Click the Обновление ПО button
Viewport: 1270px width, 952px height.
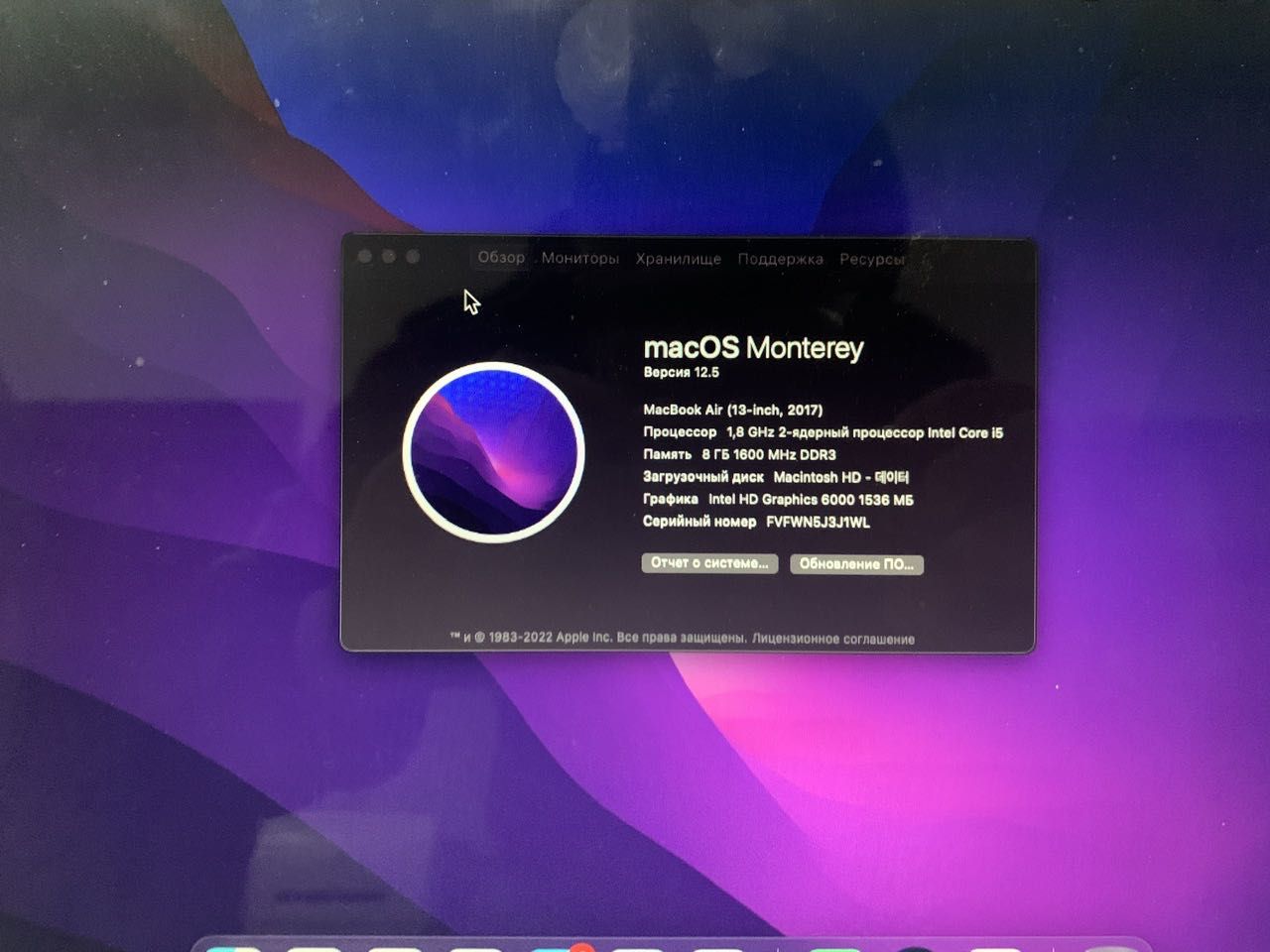pos(856,564)
